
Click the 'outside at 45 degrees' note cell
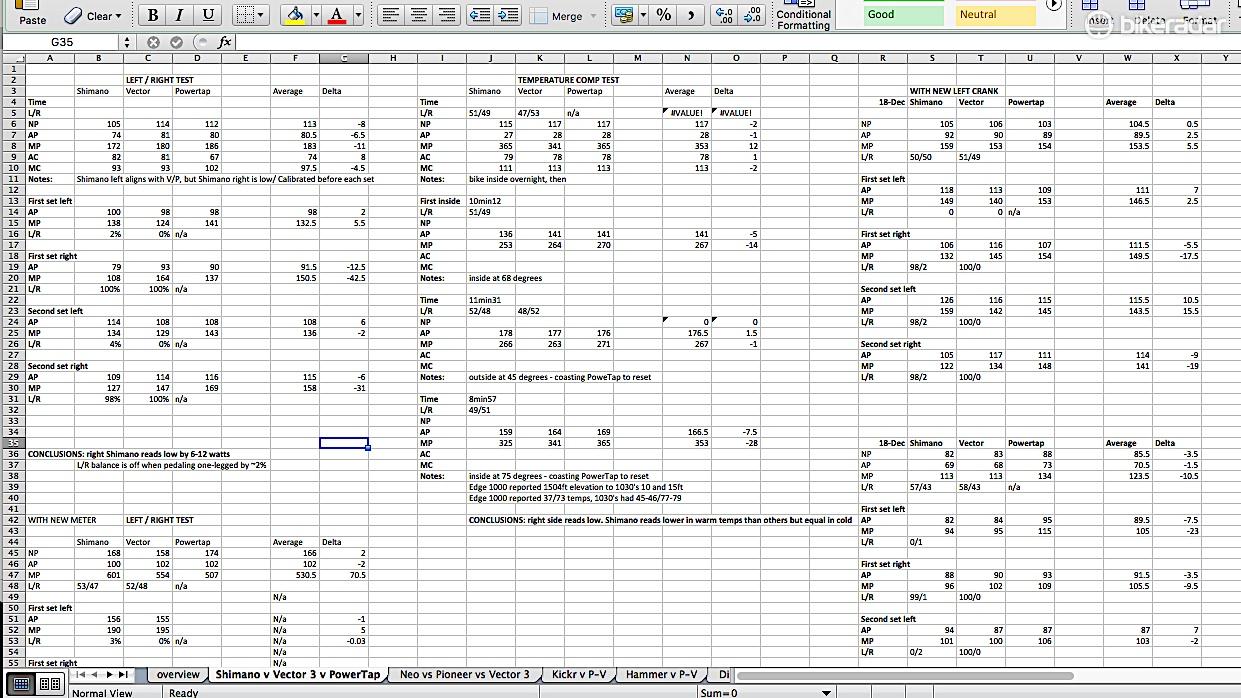click(560, 377)
